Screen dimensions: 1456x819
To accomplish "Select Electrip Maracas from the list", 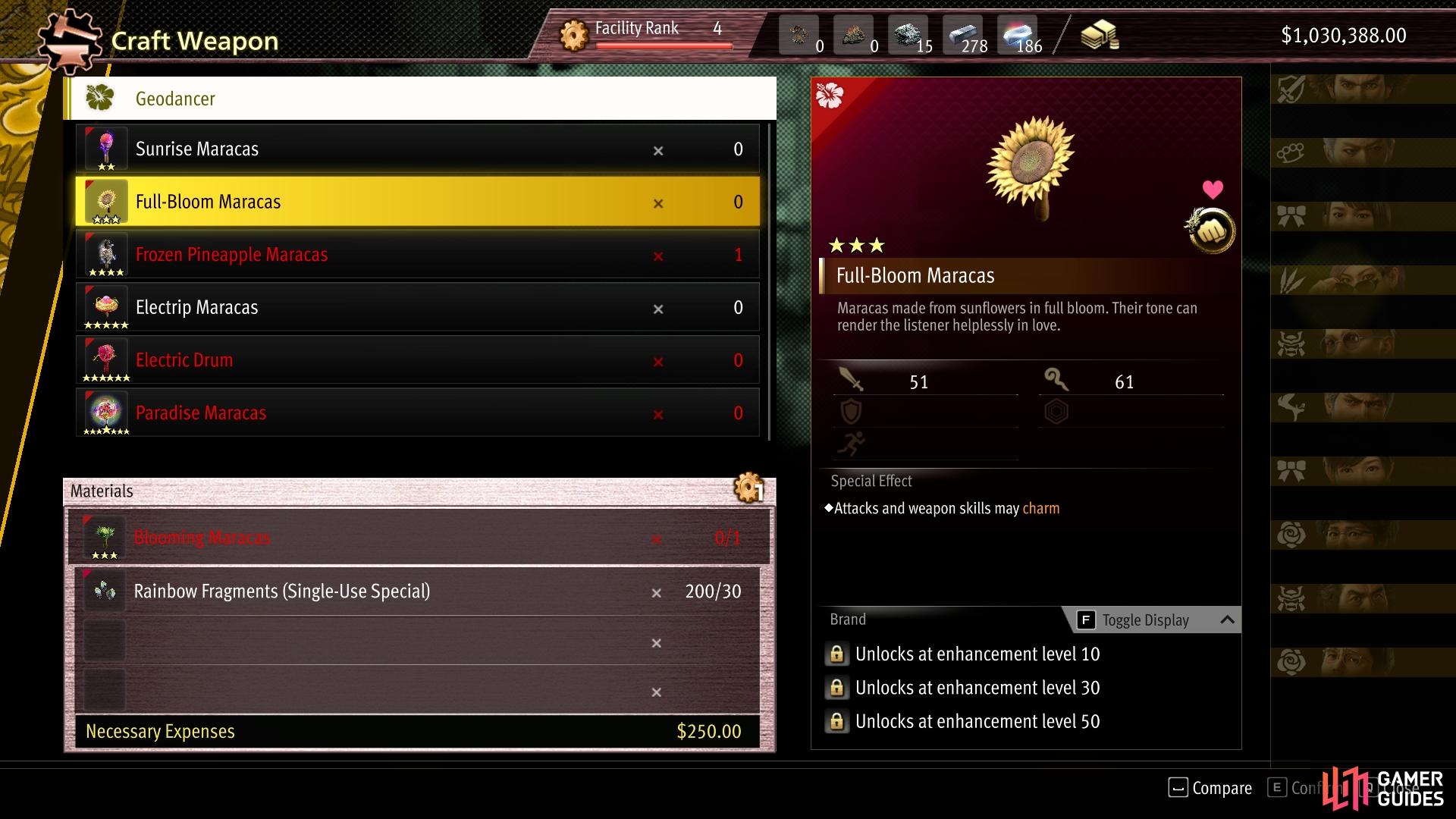I will (418, 307).
